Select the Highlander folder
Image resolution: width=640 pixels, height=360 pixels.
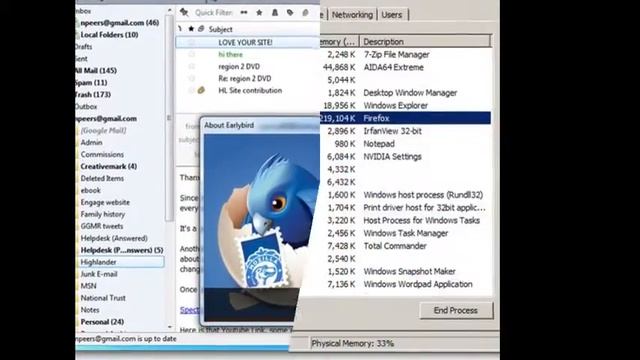pos(120,262)
